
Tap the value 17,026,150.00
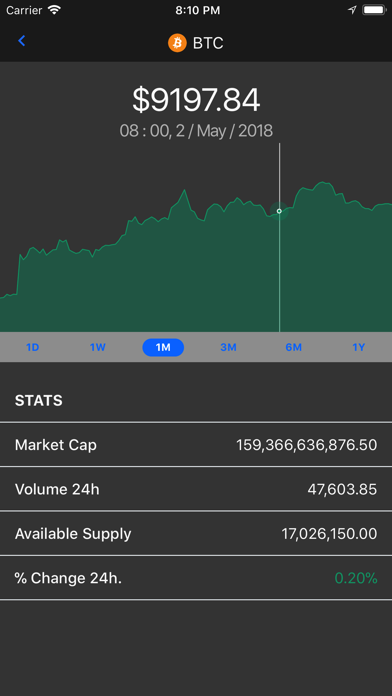[329, 534]
